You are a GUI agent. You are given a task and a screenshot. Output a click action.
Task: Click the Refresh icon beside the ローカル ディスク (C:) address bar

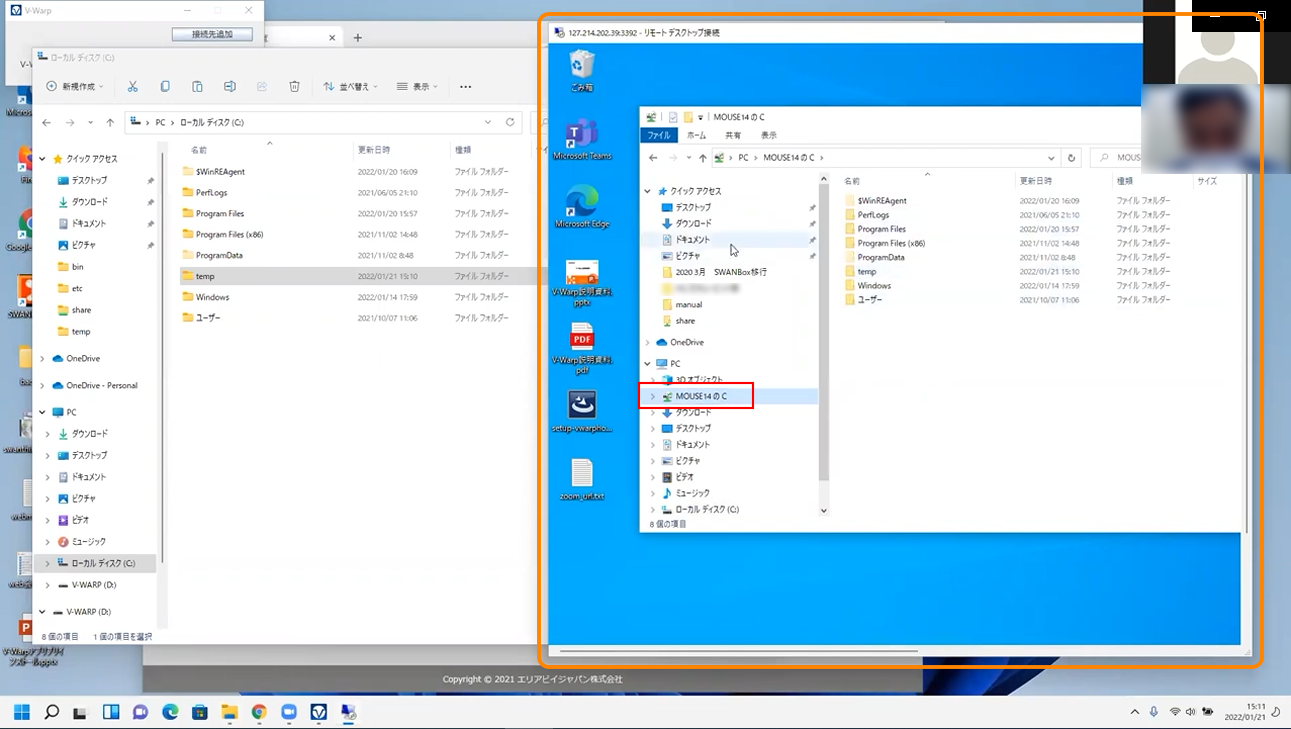(510, 122)
